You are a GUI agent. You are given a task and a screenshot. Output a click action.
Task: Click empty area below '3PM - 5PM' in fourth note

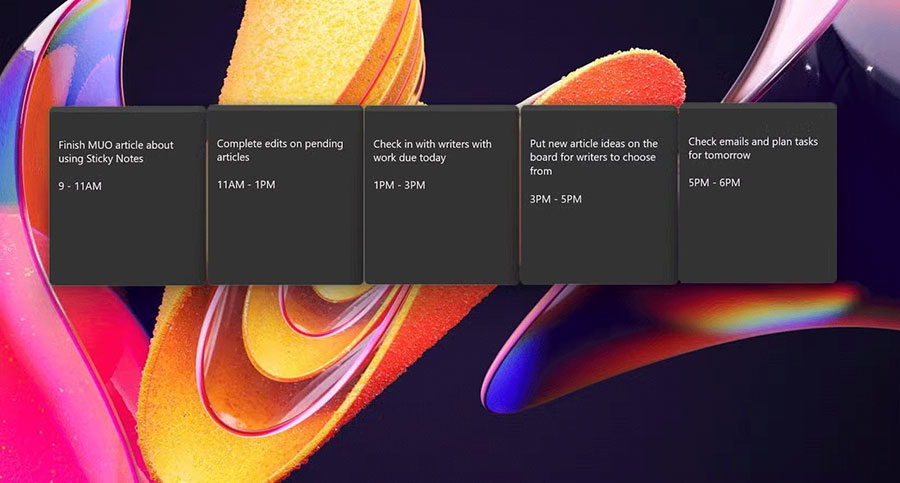pos(598,245)
